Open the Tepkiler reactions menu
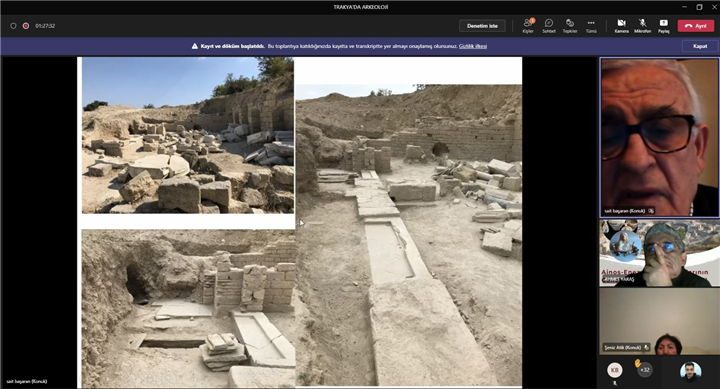 [x=570, y=26]
